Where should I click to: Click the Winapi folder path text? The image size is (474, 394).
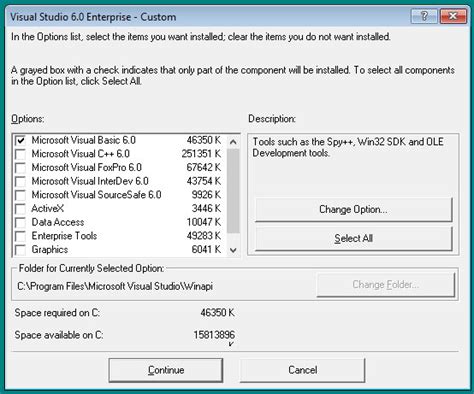(x=115, y=286)
